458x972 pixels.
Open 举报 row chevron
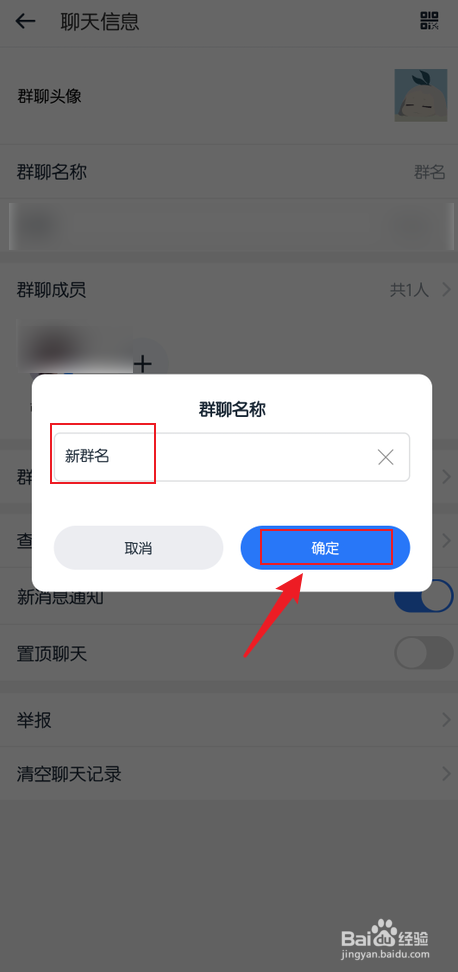[446, 720]
